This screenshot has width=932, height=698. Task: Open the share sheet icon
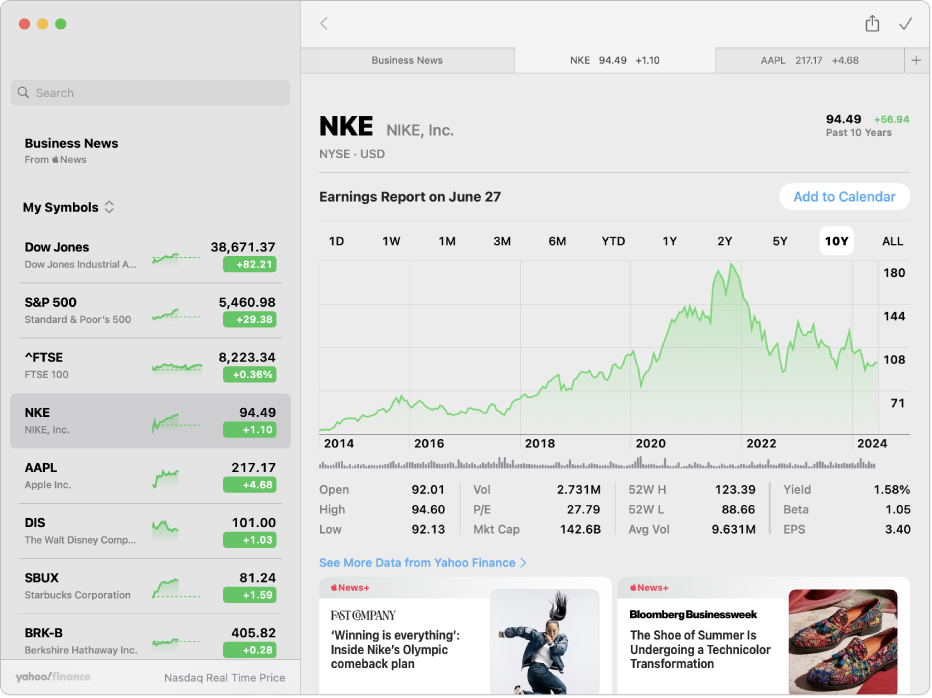click(872, 23)
